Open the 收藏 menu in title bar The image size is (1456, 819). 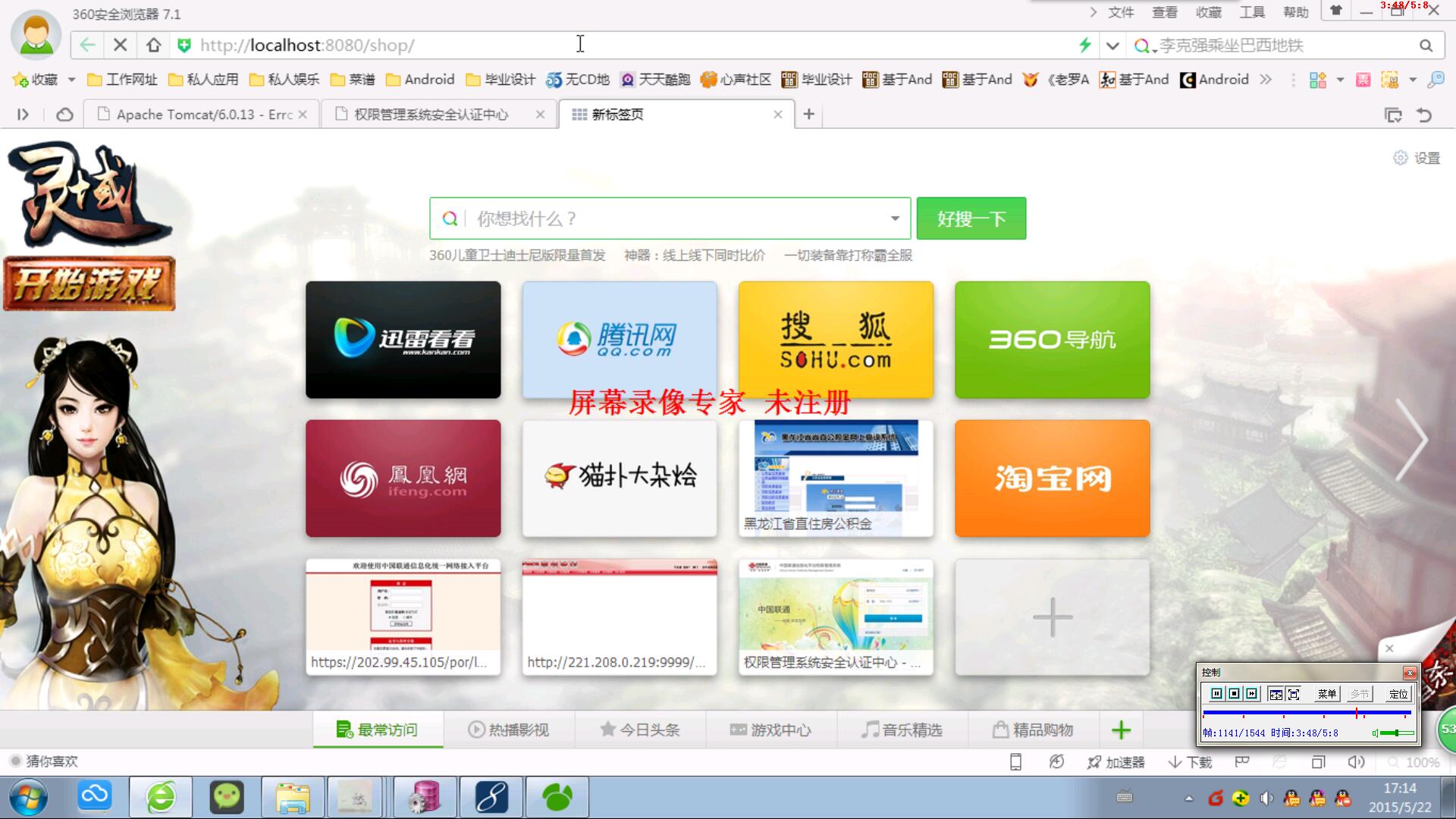(1209, 12)
